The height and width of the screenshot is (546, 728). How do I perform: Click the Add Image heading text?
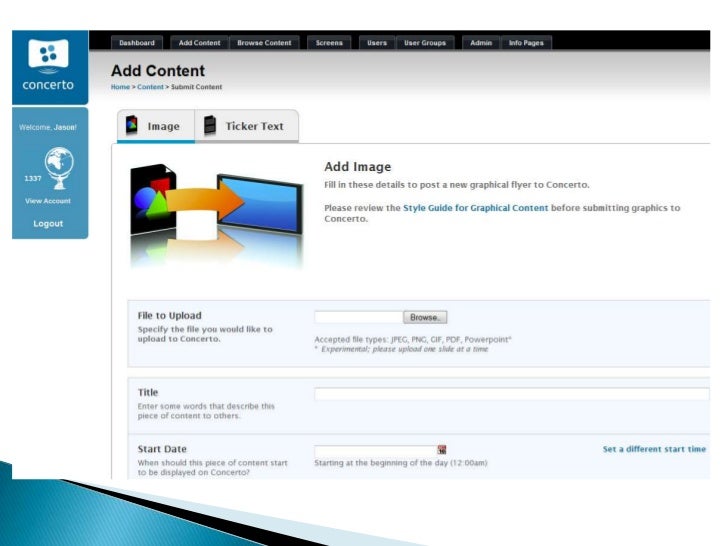[x=358, y=167]
